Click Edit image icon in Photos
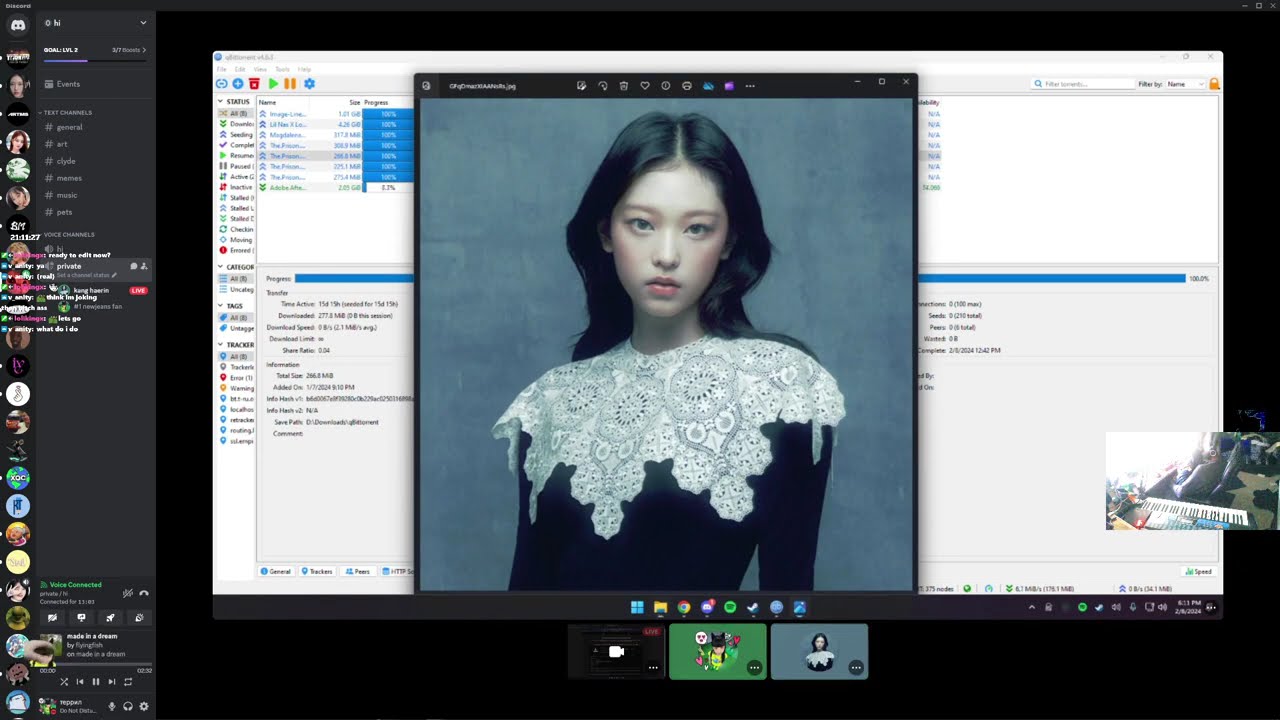The image size is (1280, 720). click(x=581, y=86)
